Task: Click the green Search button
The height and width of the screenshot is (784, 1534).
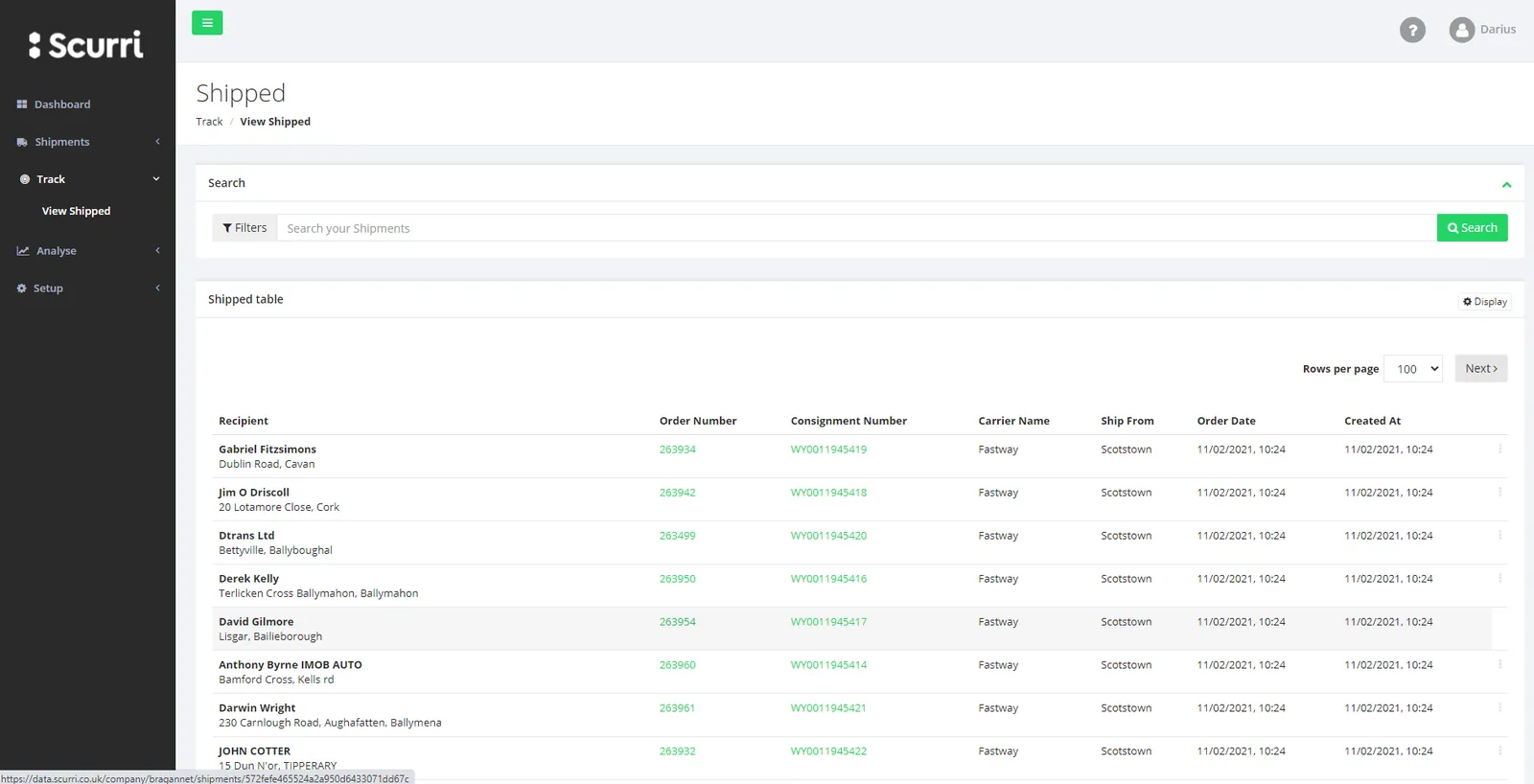Action: tap(1472, 228)
